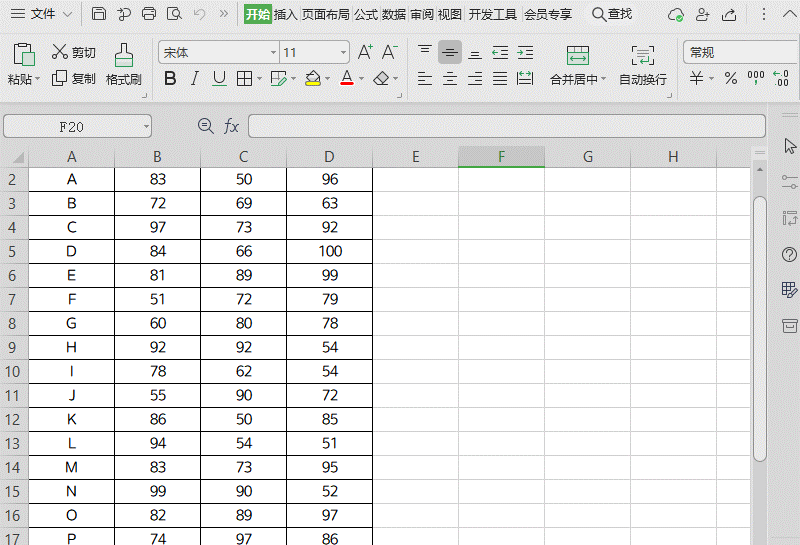Screen dimensions: 800x545
Task: Switch to the 插入 (Insert) tab
Action: 286,14
